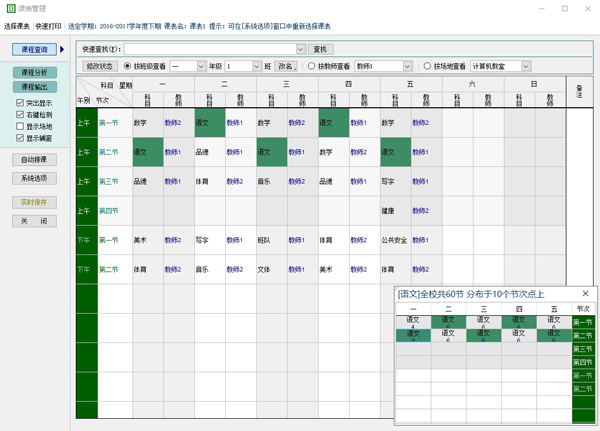Image resolution: width=600 pixels, height=431 pixels.
Task: Select green 语文 cell on Wednesday second period
Action: [272, 152]
